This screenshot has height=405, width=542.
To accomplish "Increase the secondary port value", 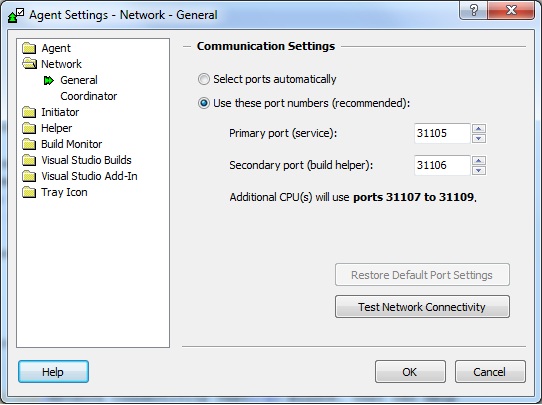I will coord(479,160).
